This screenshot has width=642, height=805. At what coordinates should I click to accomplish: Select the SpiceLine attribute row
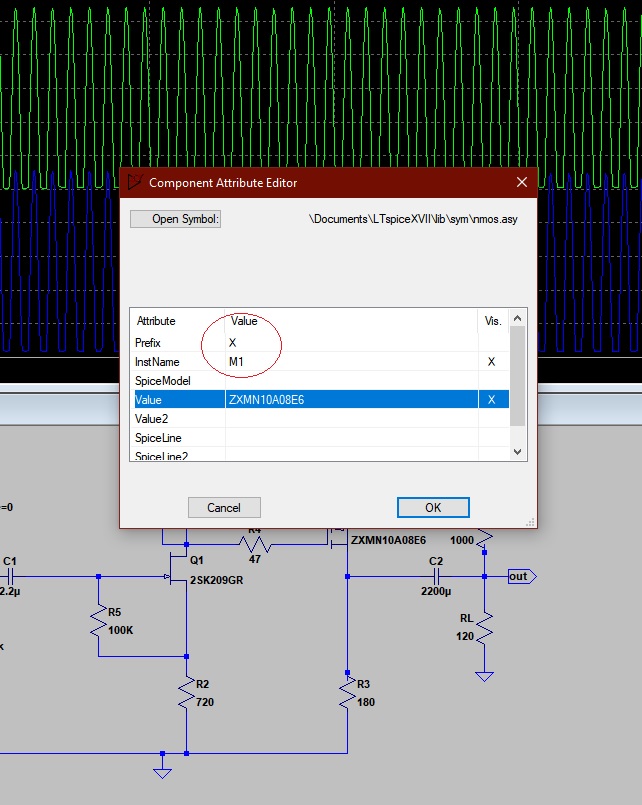coord(321,437)
